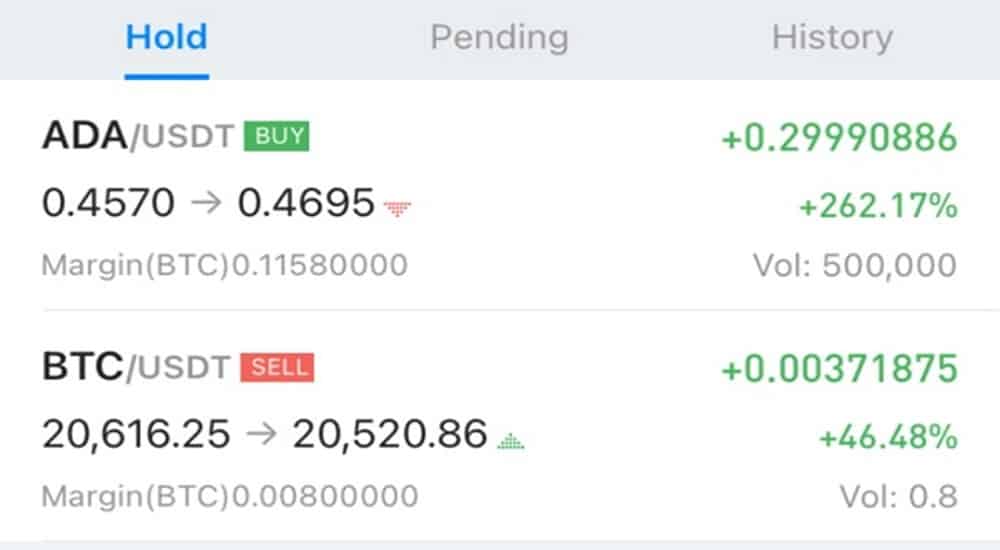Click the green BUY badge on ADA/USDT

point(276,136)
